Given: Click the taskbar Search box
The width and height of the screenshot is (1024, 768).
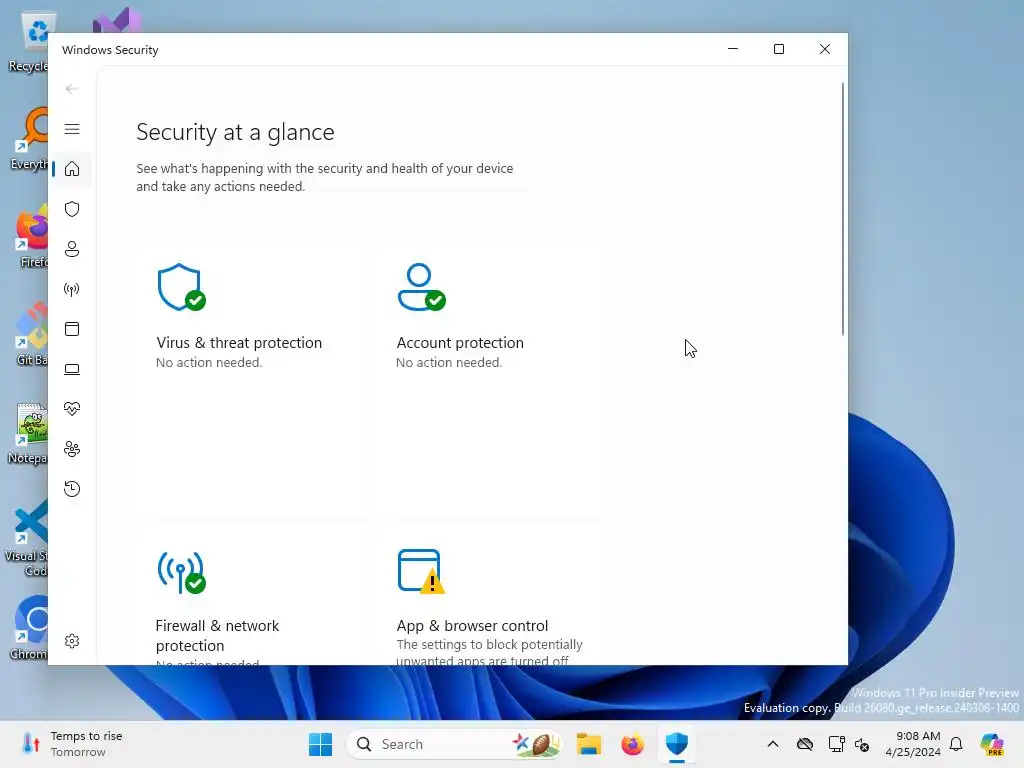Looking at the screenshot, I should 455,744.
